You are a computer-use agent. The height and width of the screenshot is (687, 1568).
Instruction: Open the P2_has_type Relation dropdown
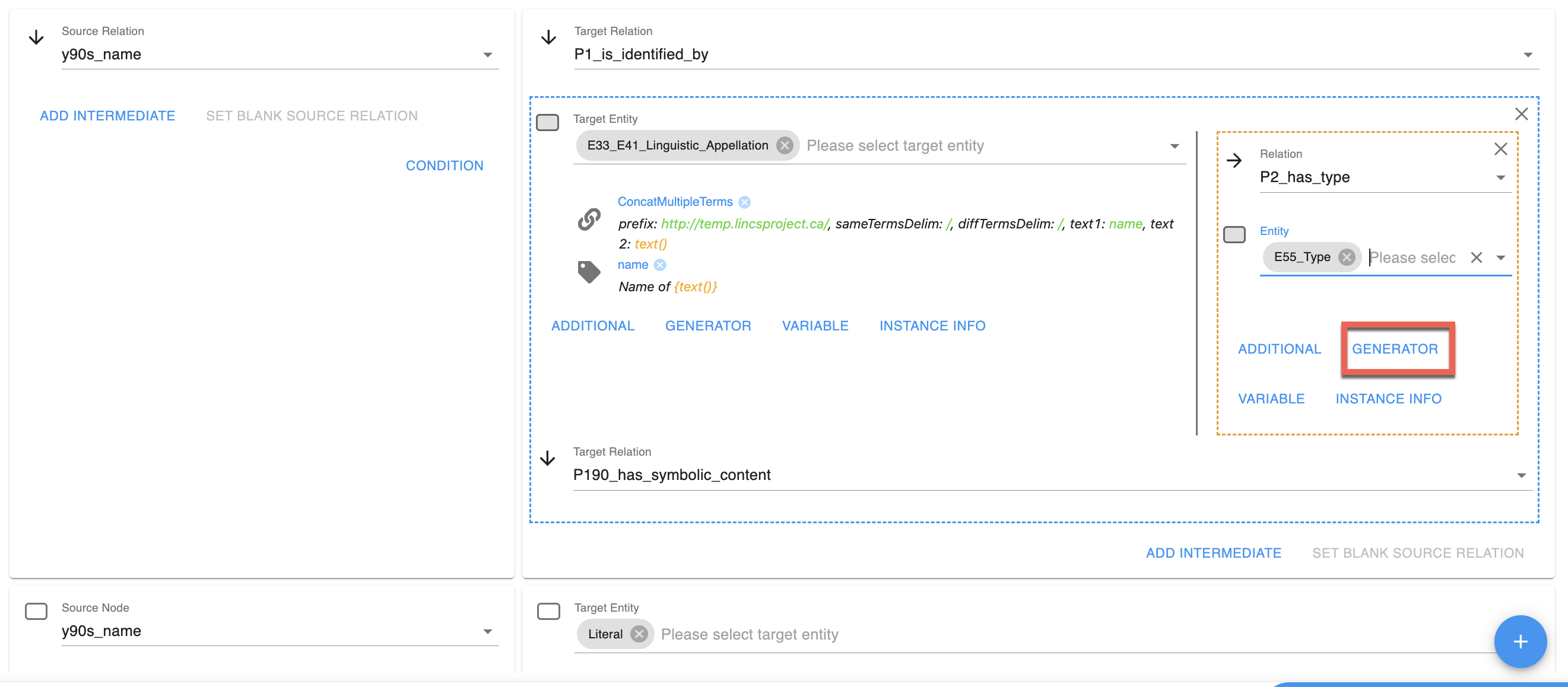pyautogui.click(x=1500, y=178)
